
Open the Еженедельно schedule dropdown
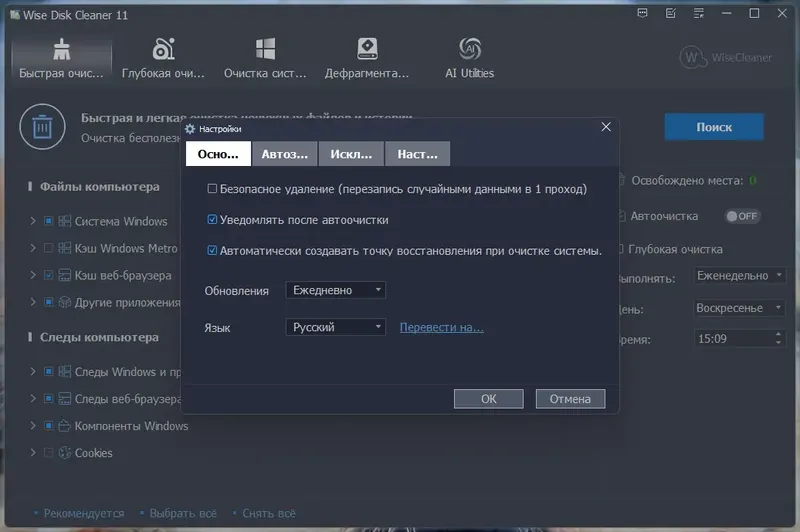click(x=739, y=275)
